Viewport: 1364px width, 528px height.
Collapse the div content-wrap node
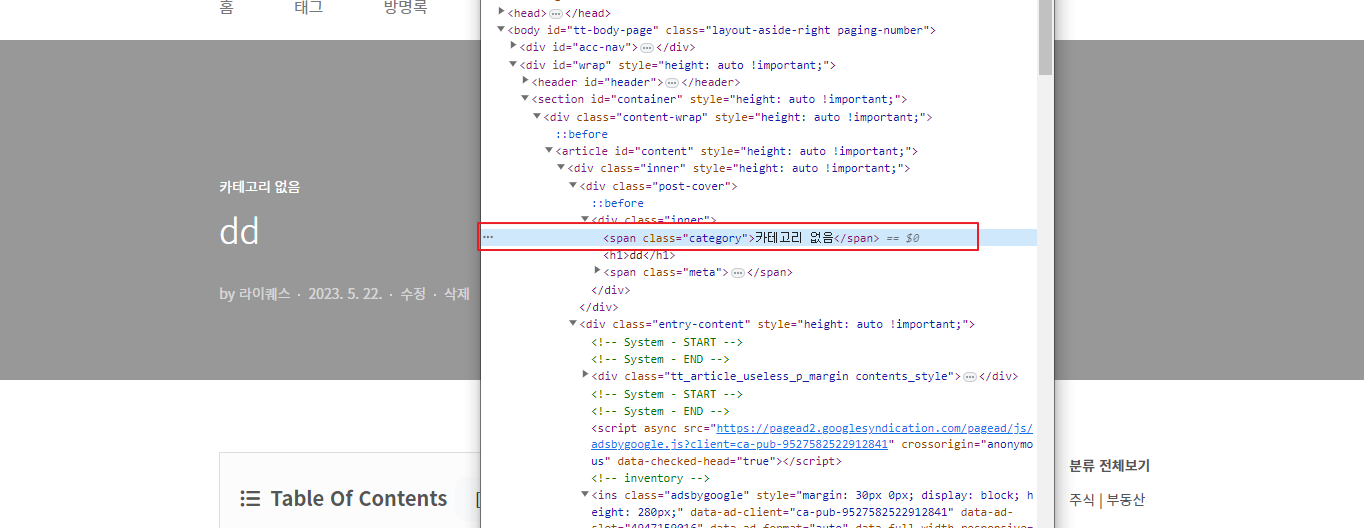538,117
